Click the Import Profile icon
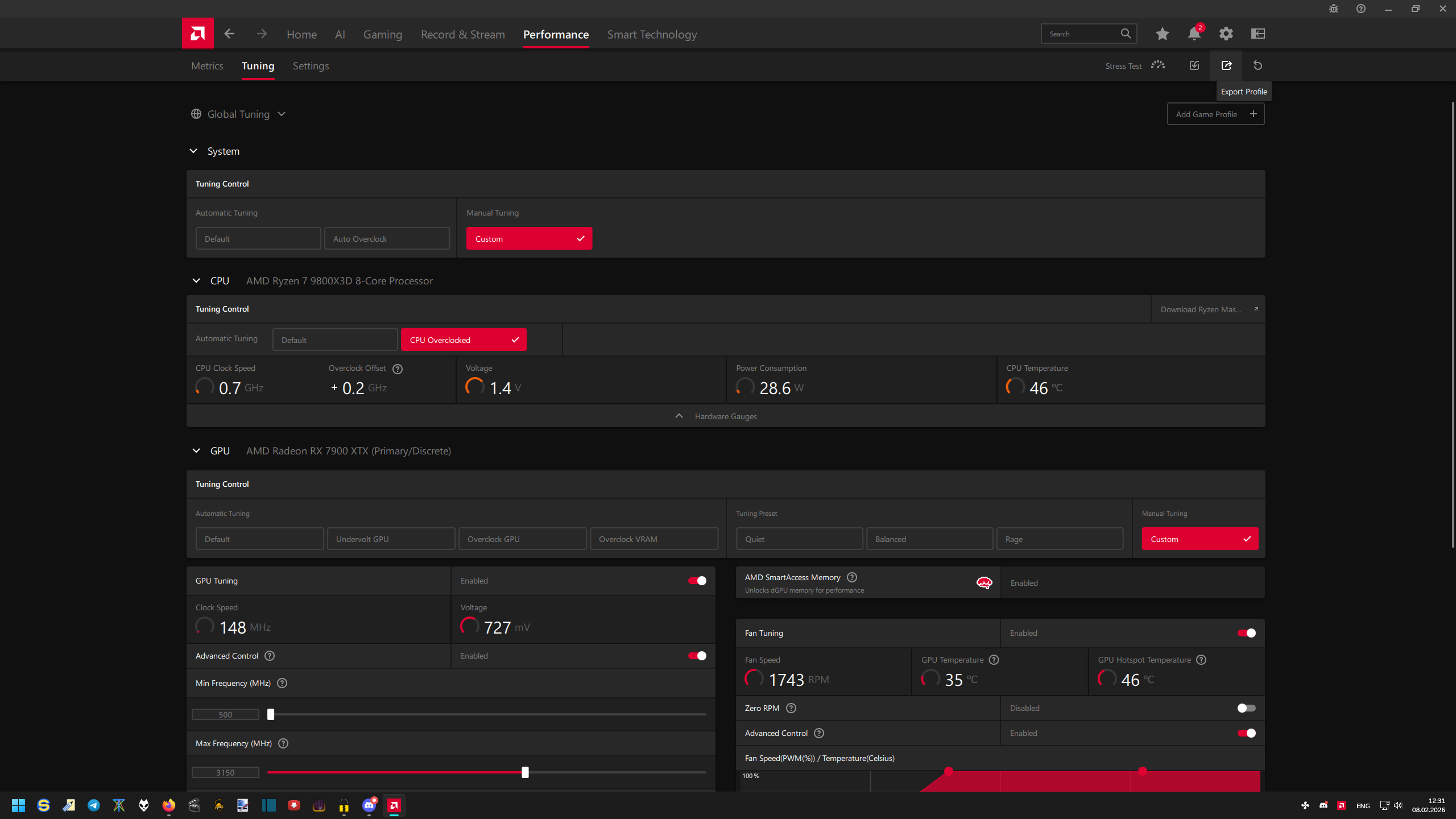 pos(1194,65)
